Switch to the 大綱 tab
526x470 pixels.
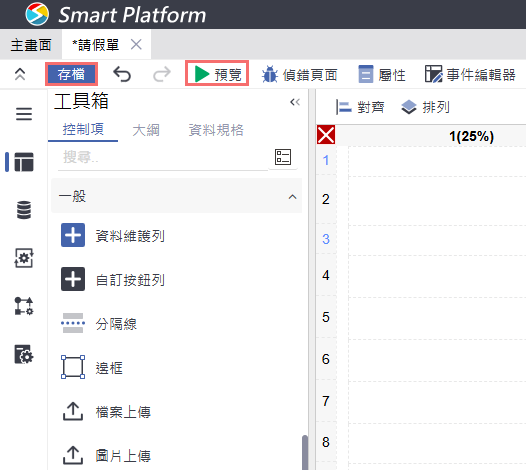pyautogui.click(x=146, y=130)
